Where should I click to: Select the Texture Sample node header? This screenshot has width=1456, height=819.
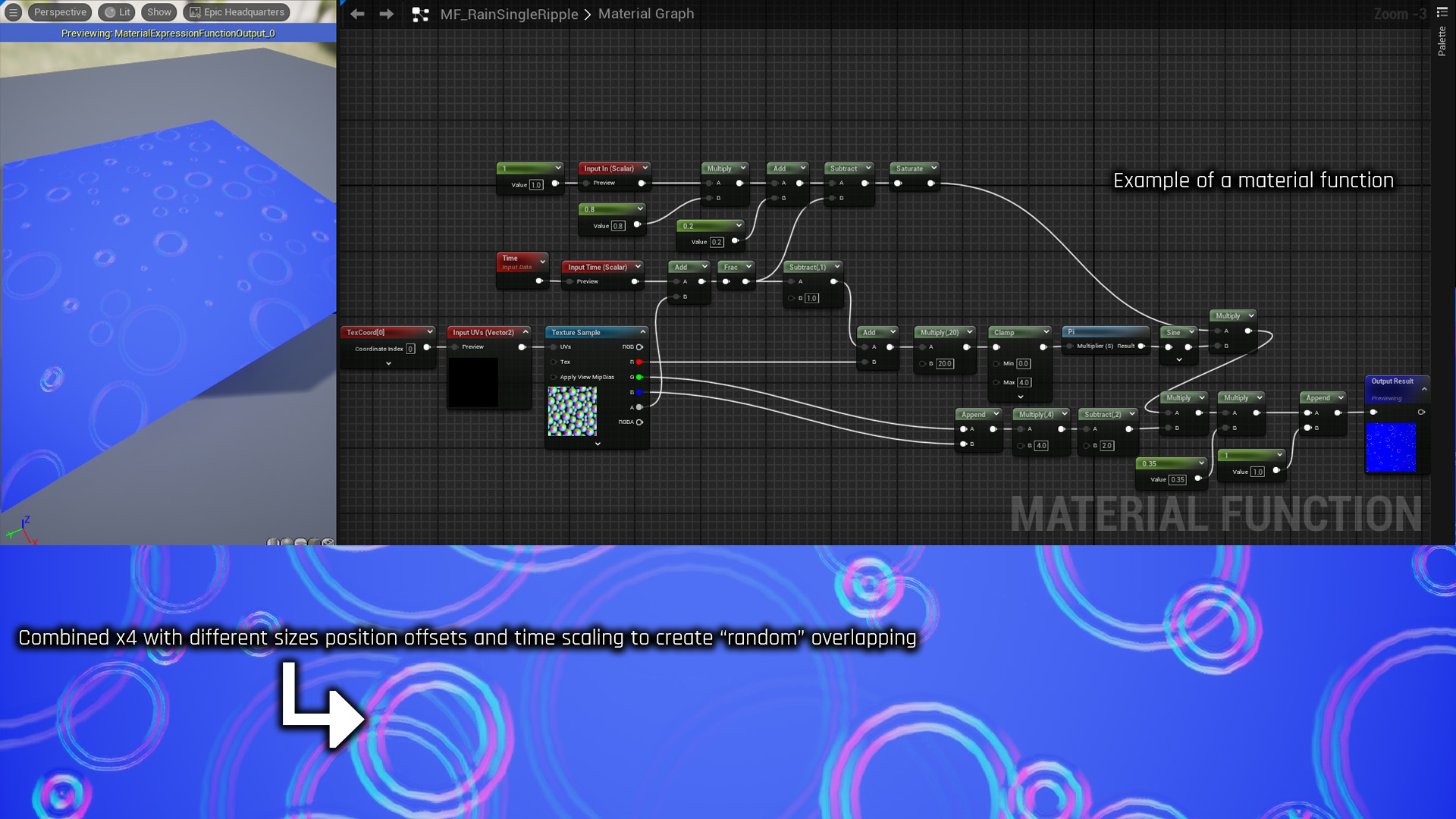(x=597, y=332)
